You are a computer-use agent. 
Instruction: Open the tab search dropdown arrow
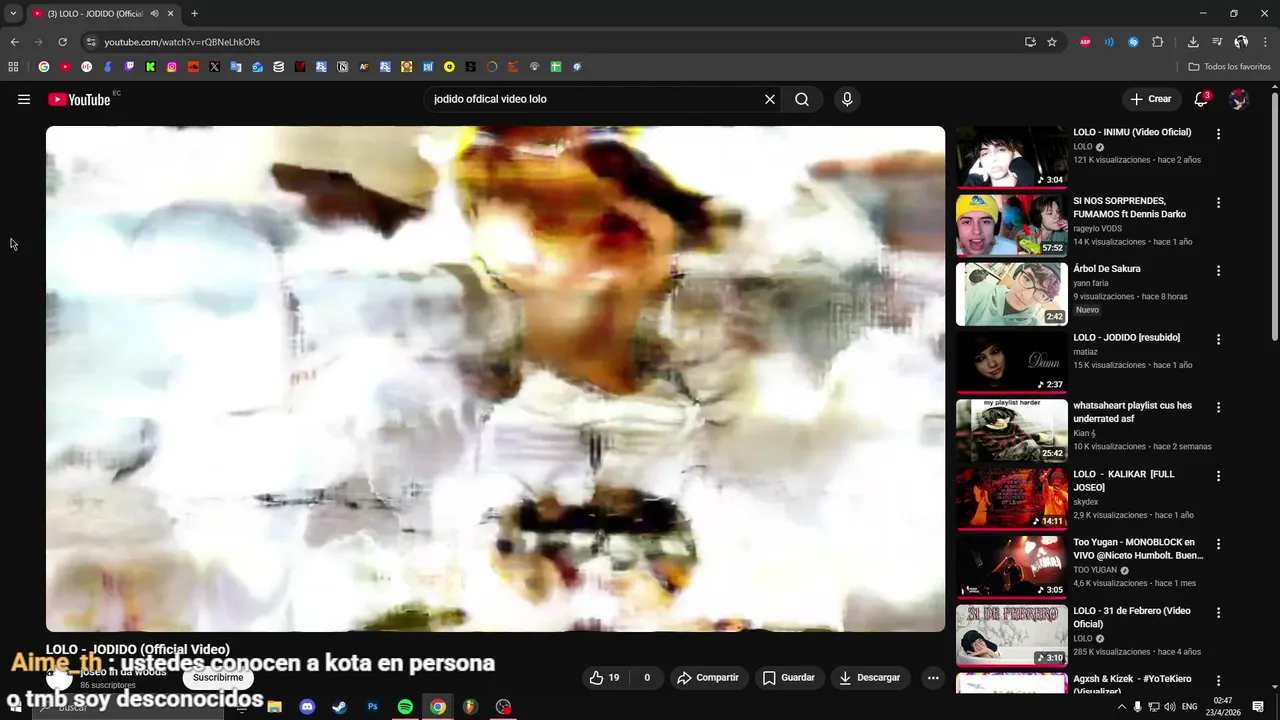pos(13,13)
